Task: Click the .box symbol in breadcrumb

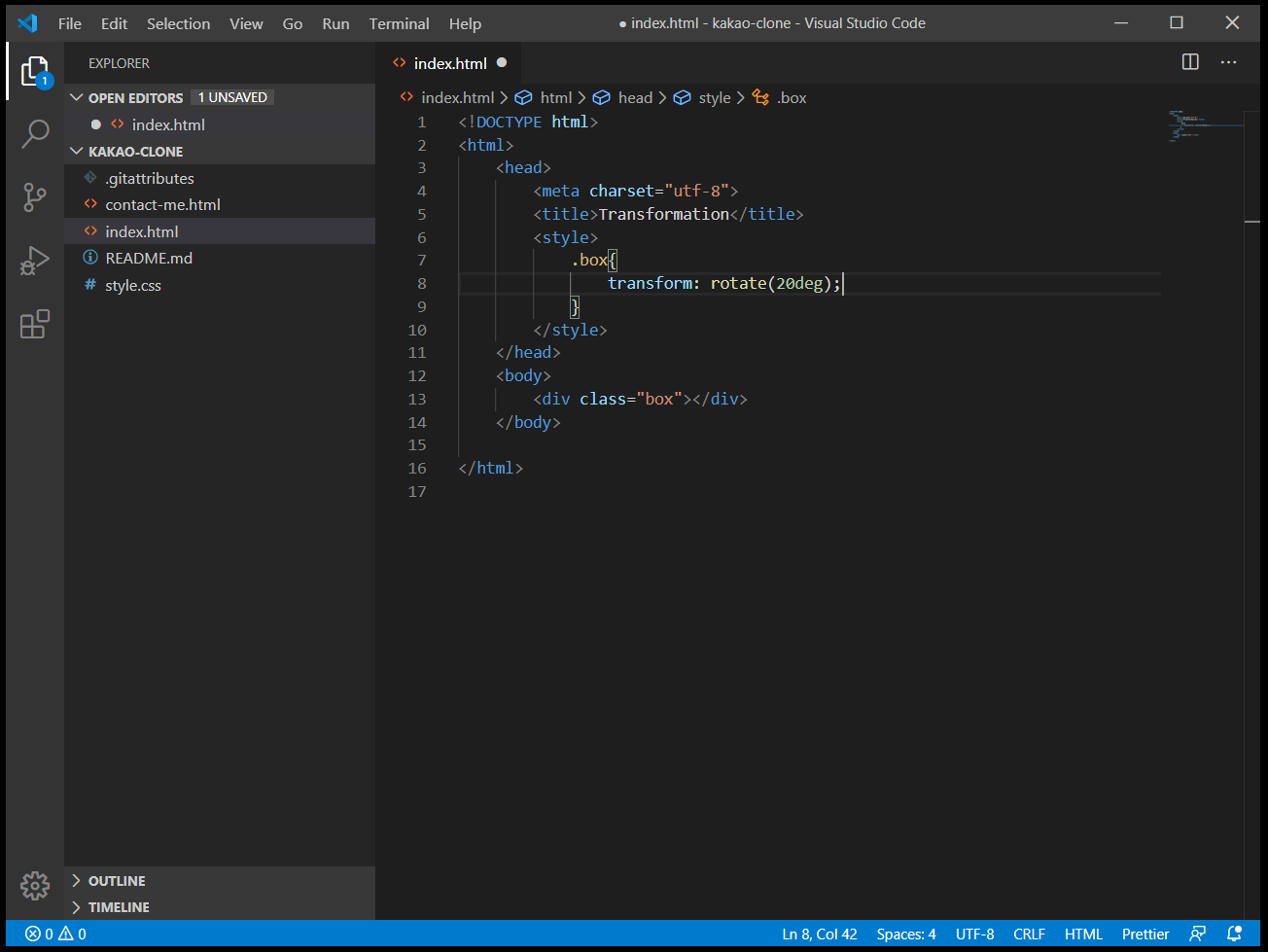Action: coord(780,97)
